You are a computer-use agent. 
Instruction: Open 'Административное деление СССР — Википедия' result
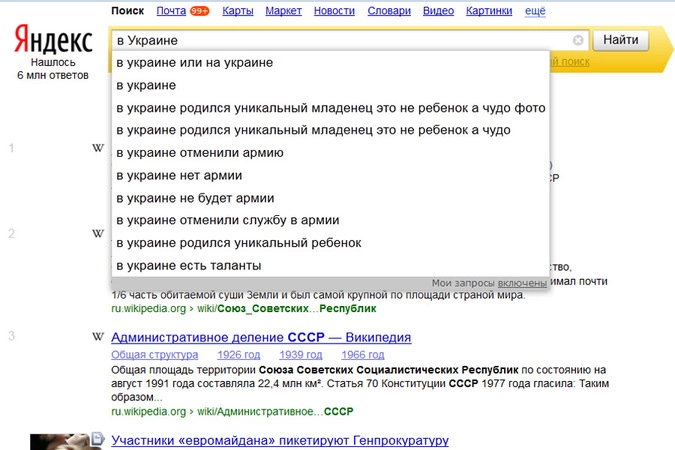261,337
